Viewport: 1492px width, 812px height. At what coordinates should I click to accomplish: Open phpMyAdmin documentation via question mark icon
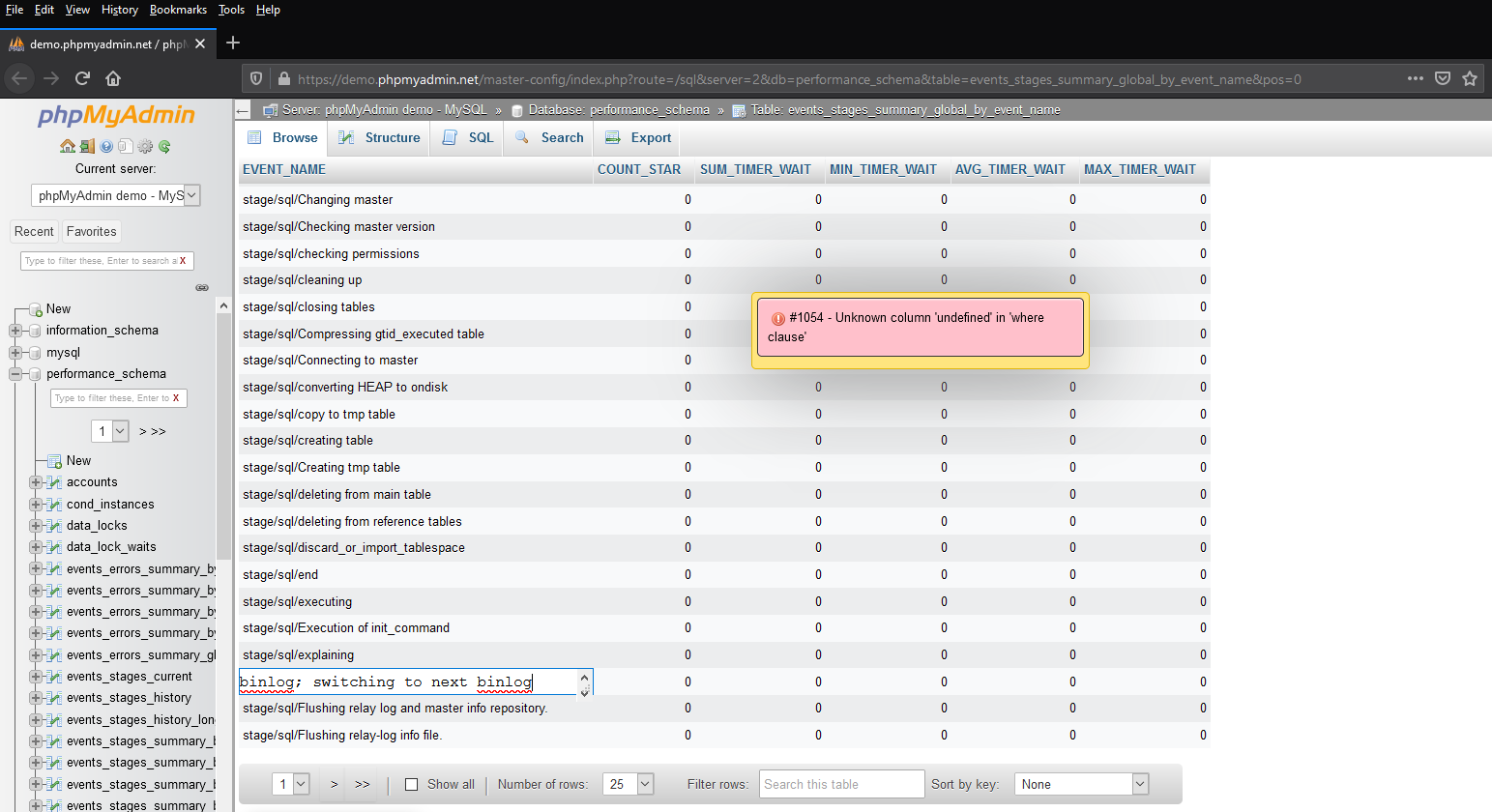pyautogui.click(x=106, y=146)
